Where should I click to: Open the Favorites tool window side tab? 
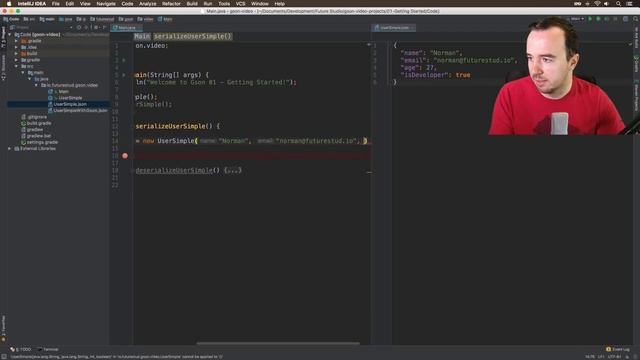[3, 328]
